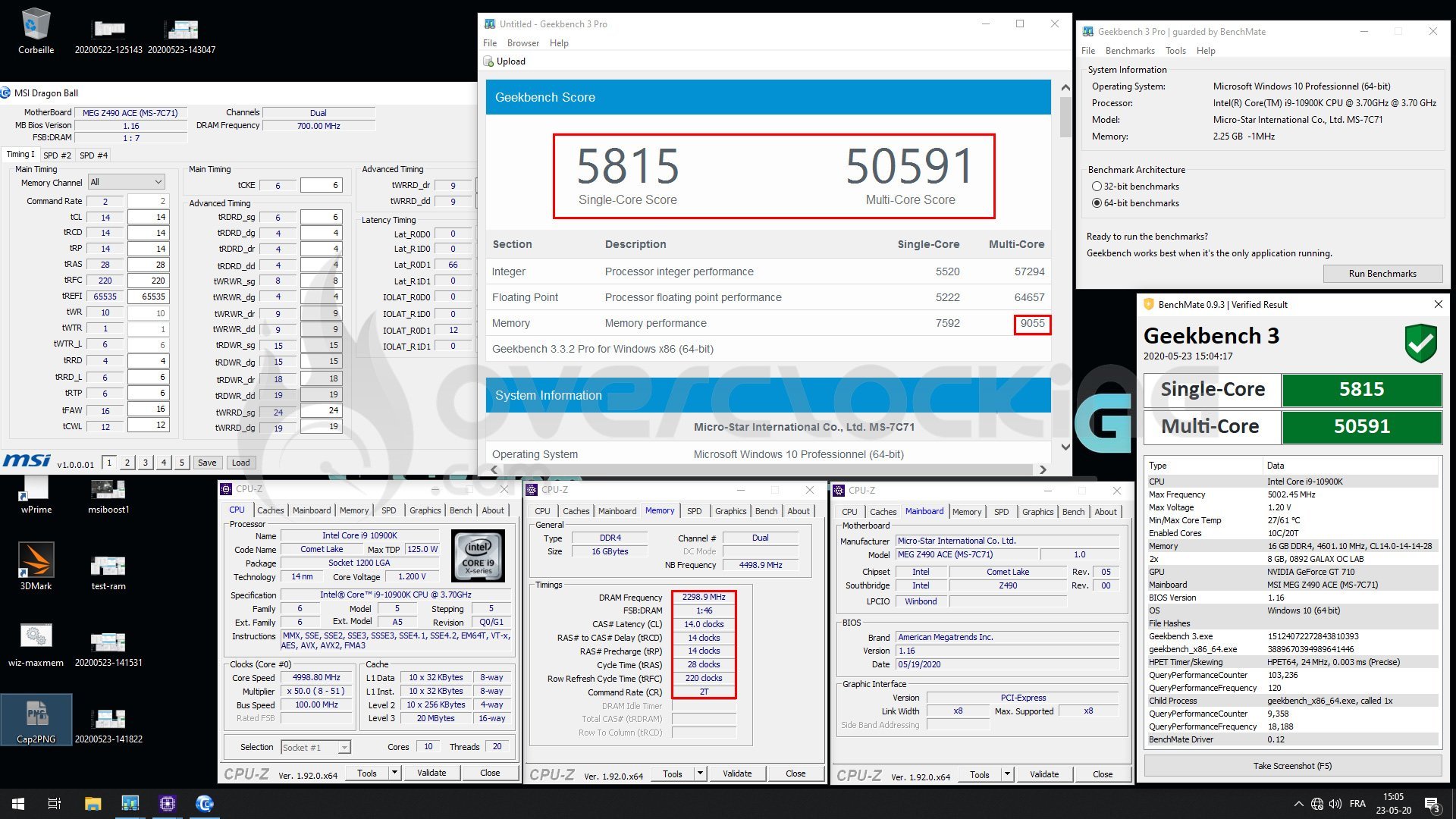The image size is (1456, 819).
Task: Click the Geekbench horizontal scrollbar right arrow
Action: (x=1043, y=469)
